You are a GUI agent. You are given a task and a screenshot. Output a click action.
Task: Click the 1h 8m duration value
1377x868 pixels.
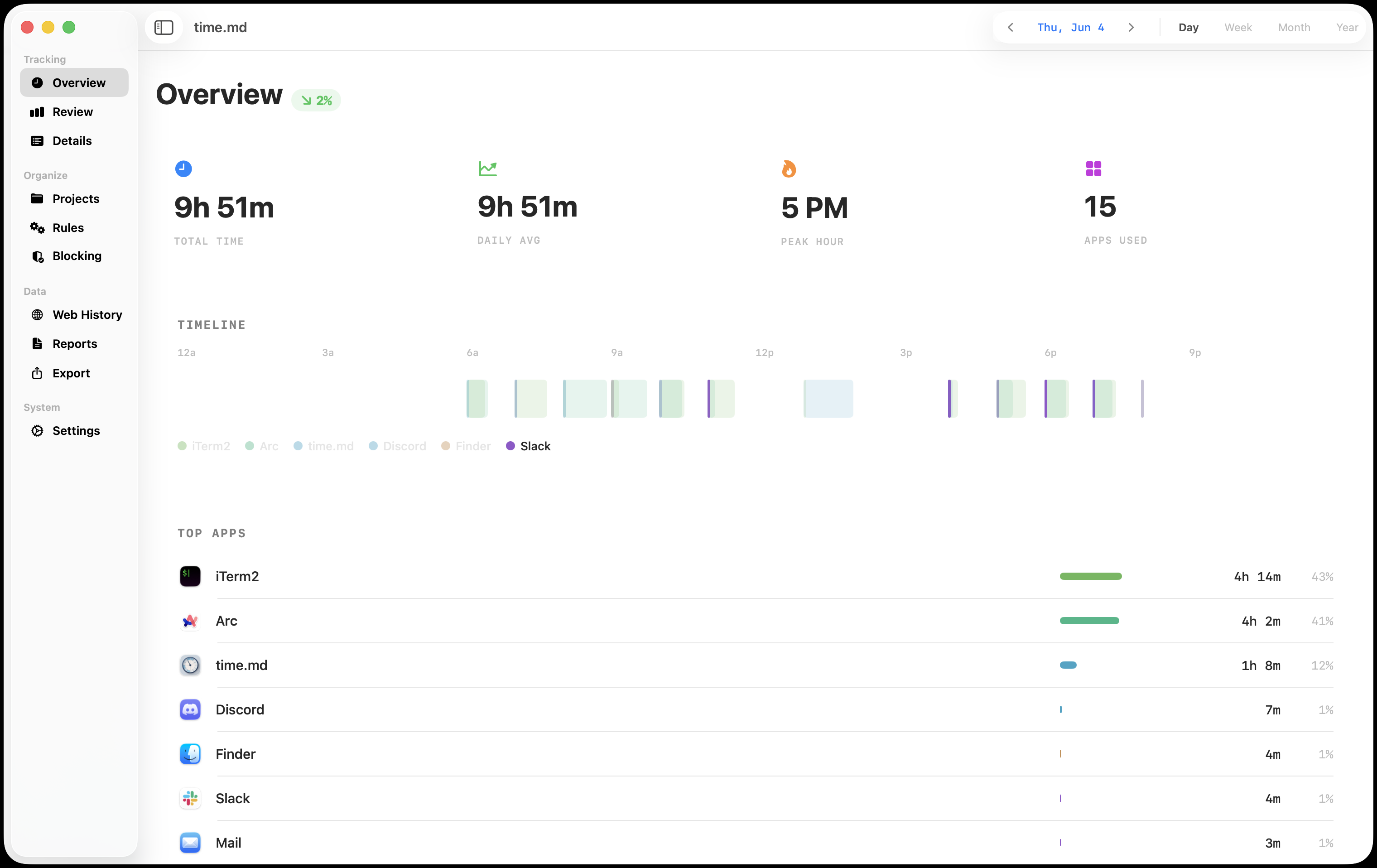point(1261,665)
